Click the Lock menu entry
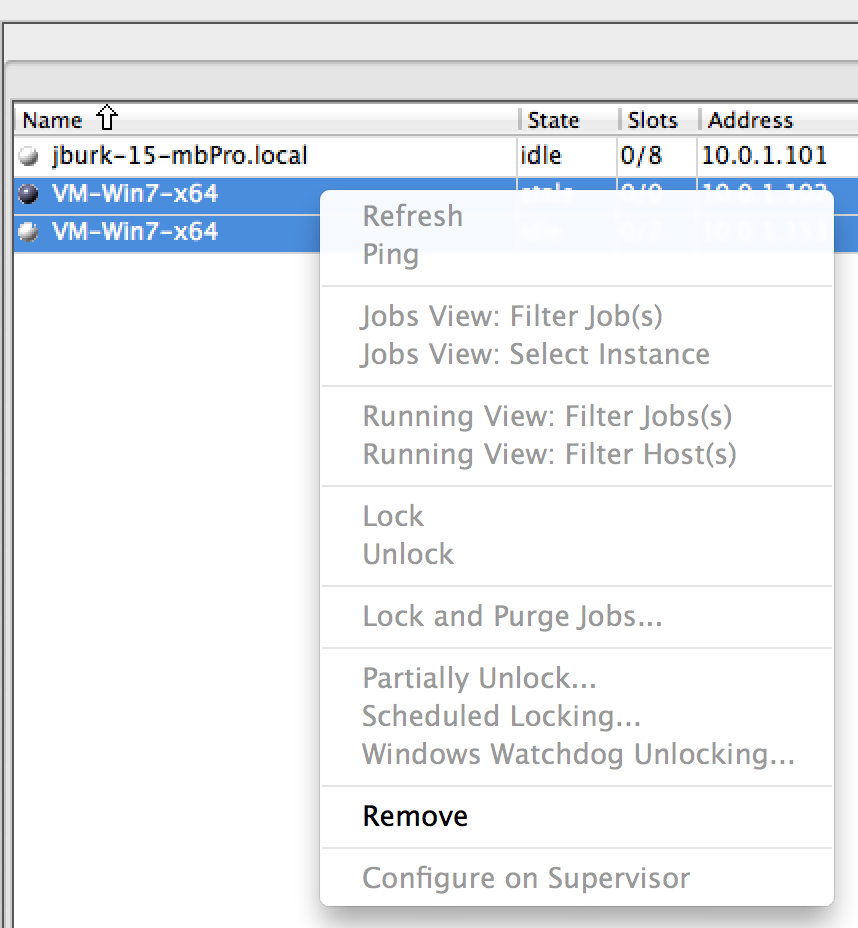The image size is (858, 928). [x=393, y=516]
